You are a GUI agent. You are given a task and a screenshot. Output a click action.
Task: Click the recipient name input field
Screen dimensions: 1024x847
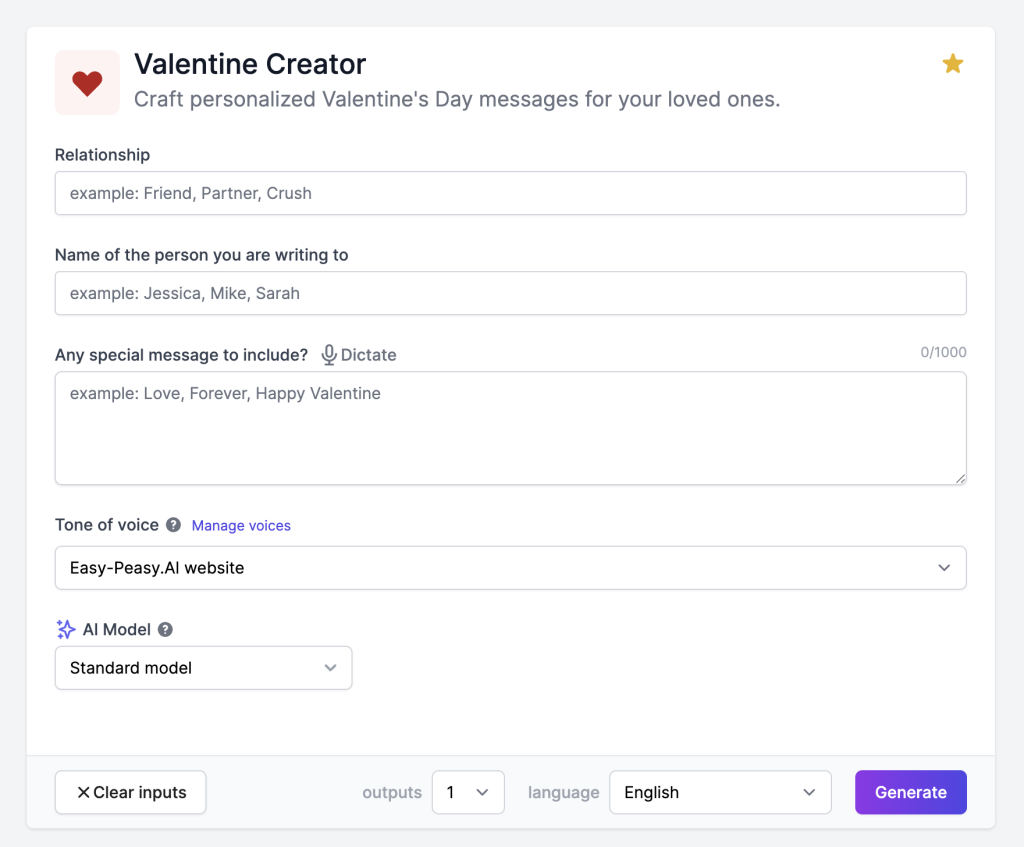click(510, 293)
